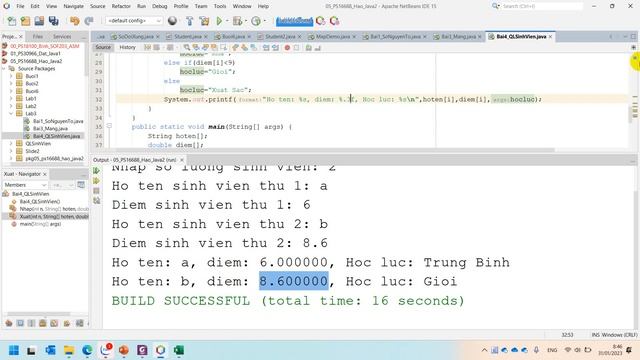Image resolution: width=640 pixels, height=360 pixels.
Task: Open the Windows Start menu
Action: click(13, 350)
